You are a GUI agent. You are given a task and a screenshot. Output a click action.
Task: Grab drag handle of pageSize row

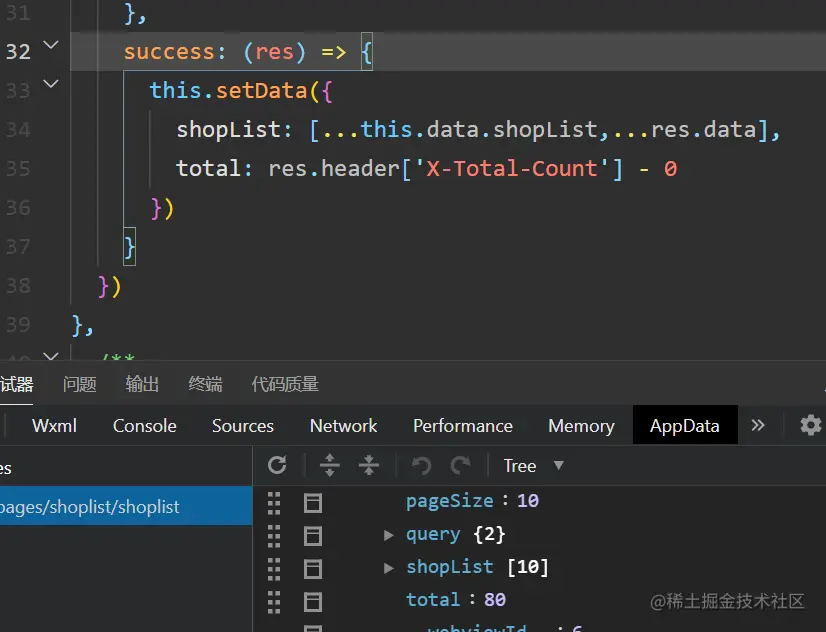274,503
